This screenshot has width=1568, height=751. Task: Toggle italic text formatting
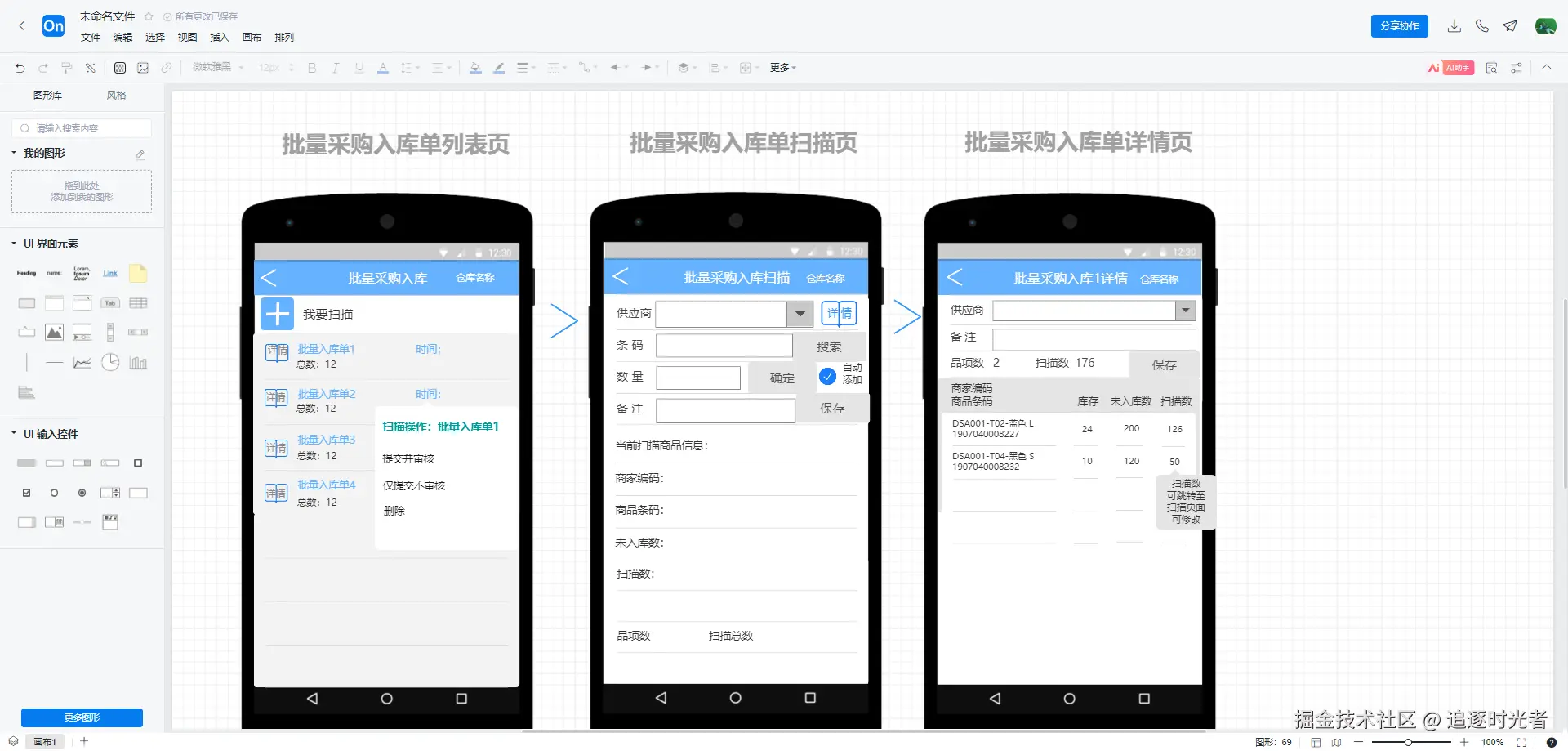pyautogui.click(x=336, y=68)
